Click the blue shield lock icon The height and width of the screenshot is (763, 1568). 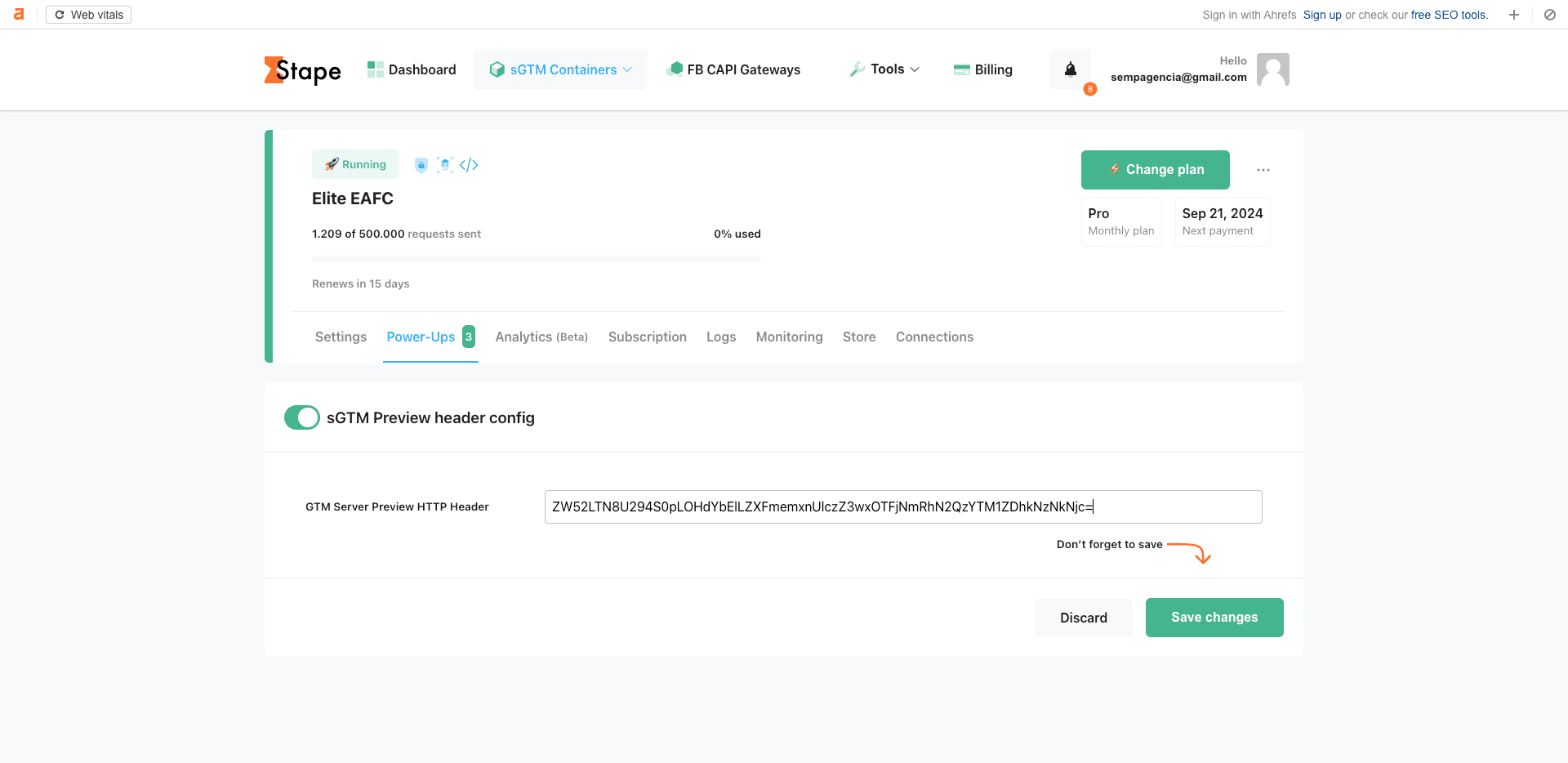(421, 165)
